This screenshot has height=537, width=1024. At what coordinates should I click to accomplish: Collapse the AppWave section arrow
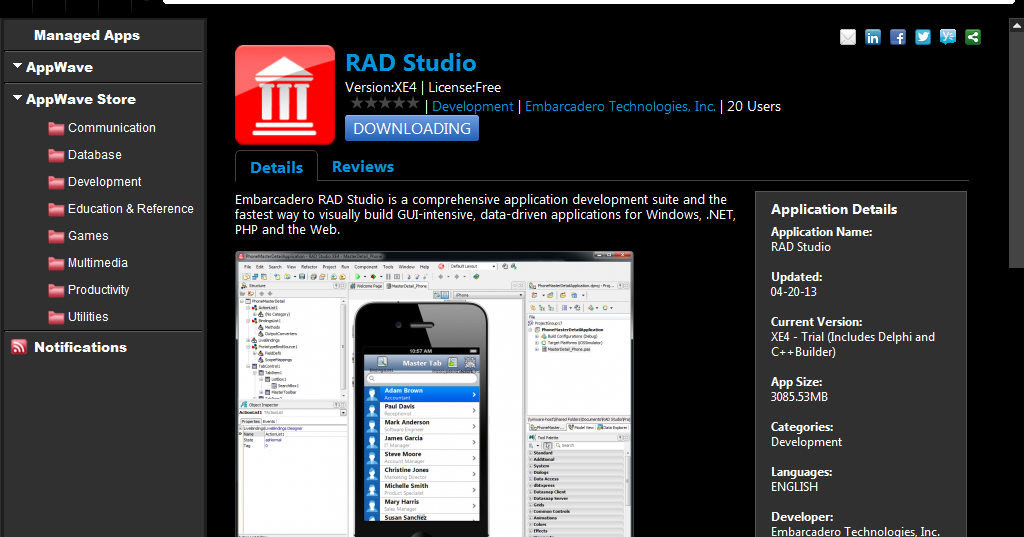point(18,67)
